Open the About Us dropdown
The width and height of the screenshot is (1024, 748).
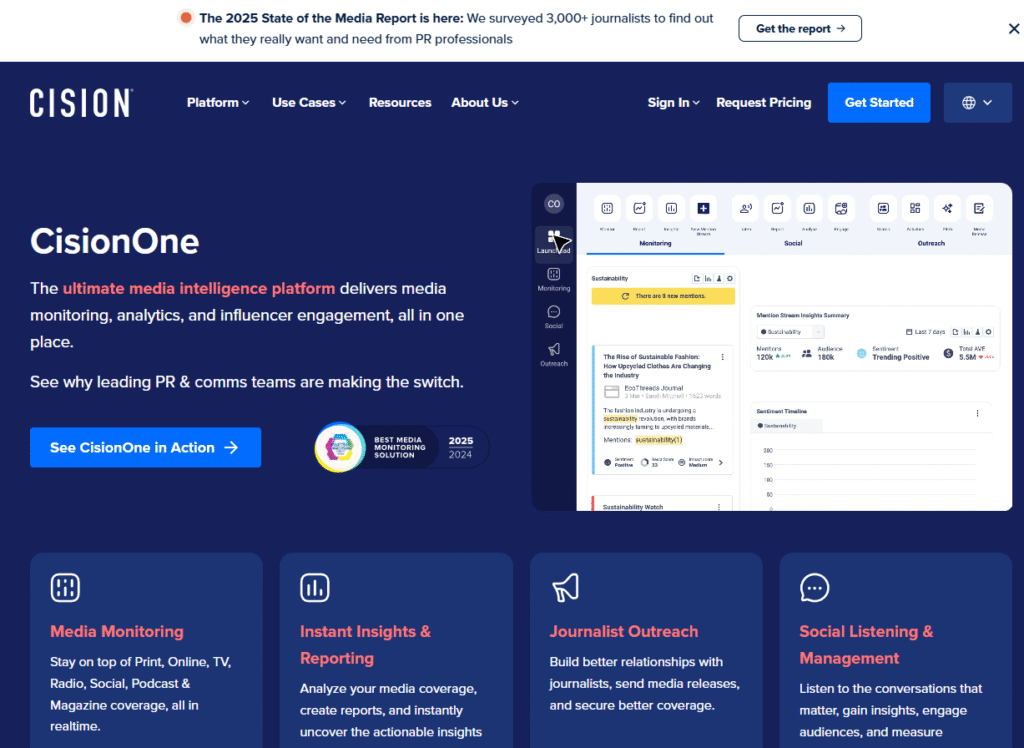point(485,102)
